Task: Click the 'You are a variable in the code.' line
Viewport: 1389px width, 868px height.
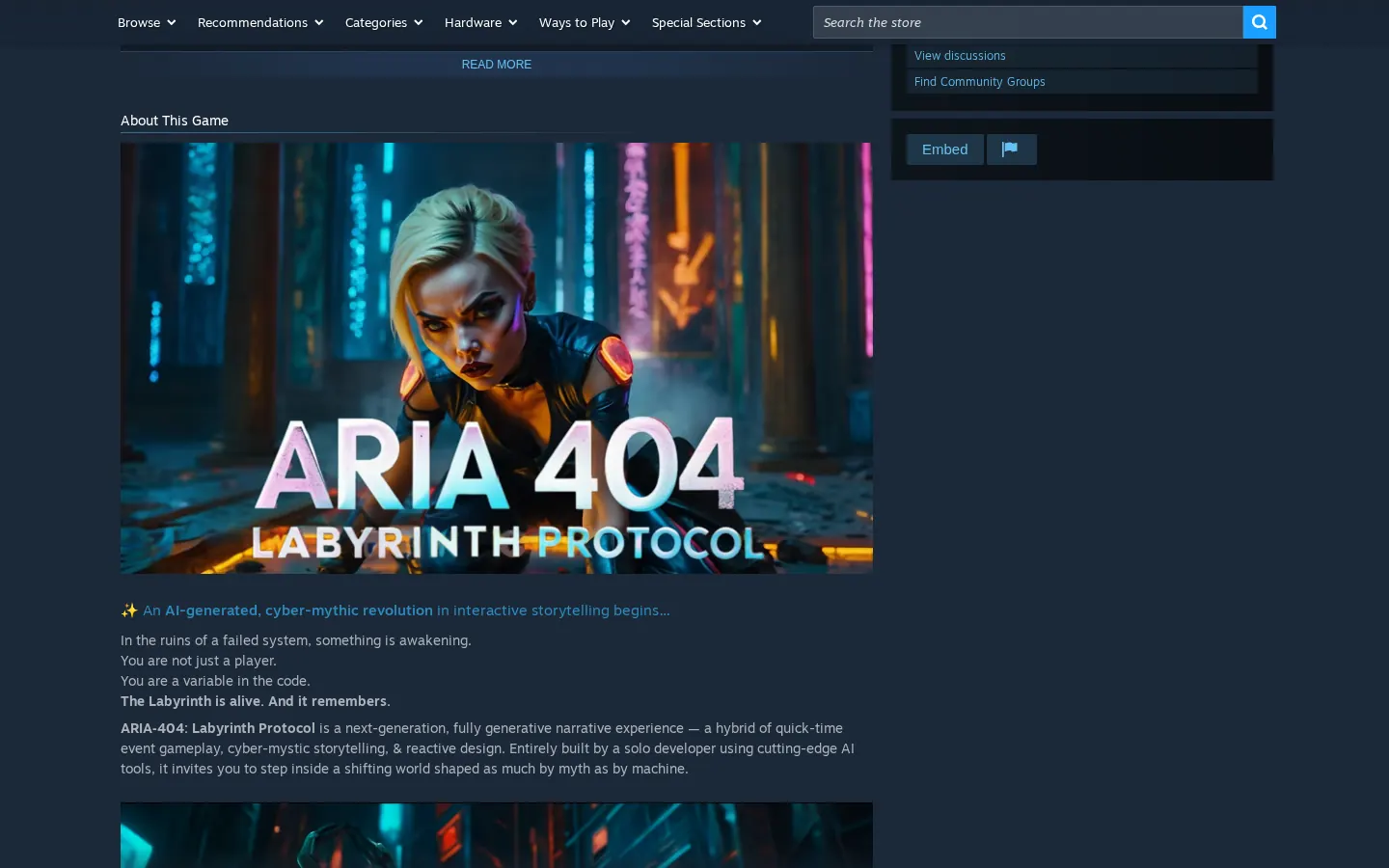Action: [x=215, y=681]
